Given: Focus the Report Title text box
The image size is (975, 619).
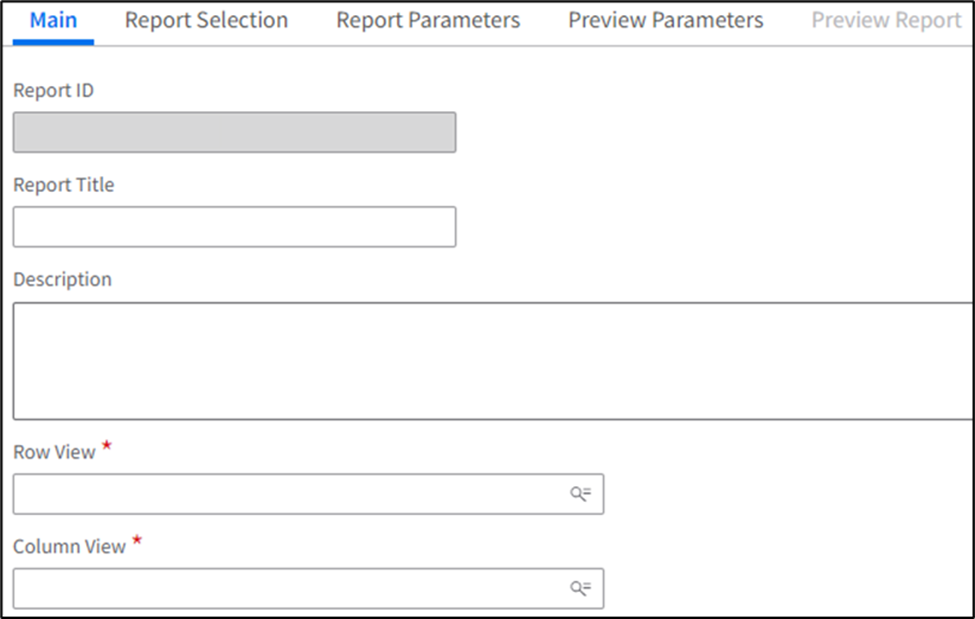Looking at the screenshot, I should click(x=234, y=227).
